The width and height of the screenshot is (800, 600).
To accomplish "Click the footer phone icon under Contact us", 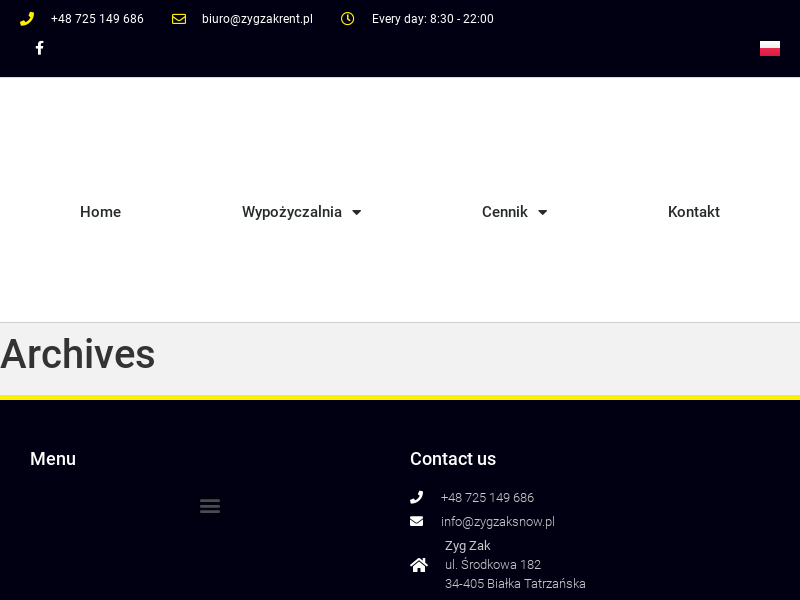I will (417, 497).
